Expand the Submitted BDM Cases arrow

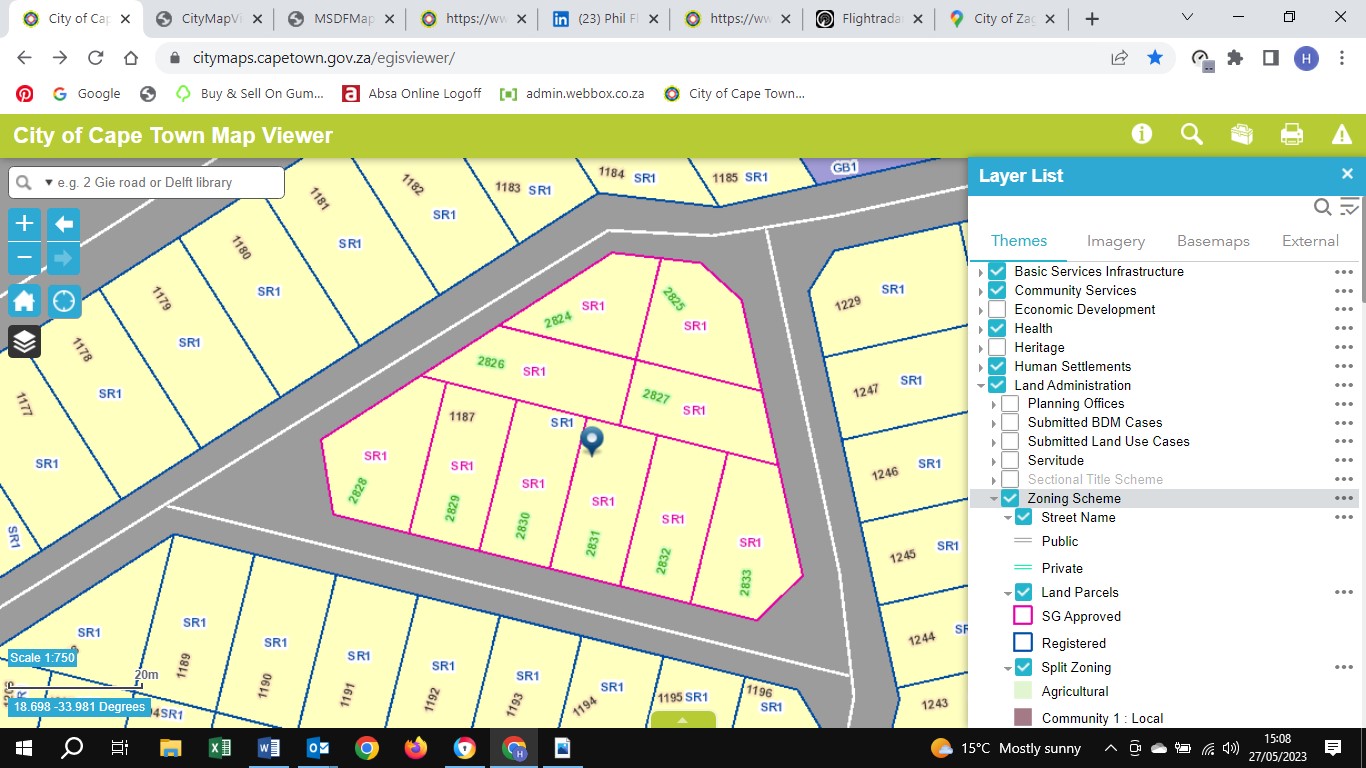pyautogui.click(x=994, y=423)
